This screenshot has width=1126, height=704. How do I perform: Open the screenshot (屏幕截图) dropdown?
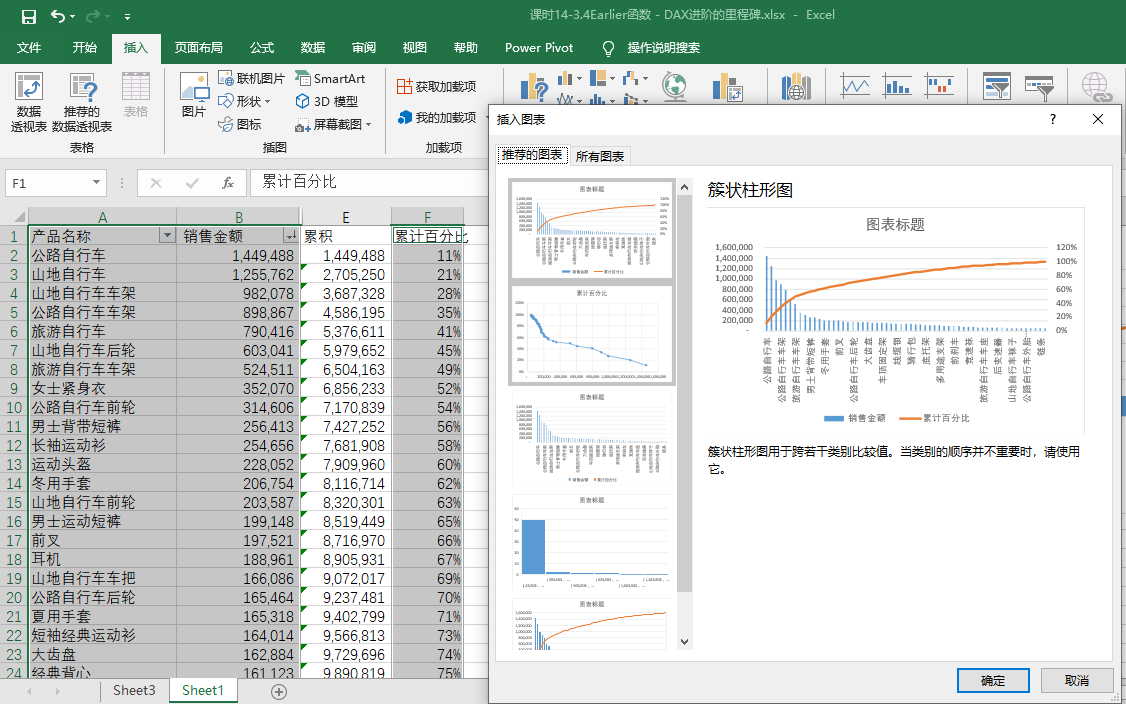[333, 124]
